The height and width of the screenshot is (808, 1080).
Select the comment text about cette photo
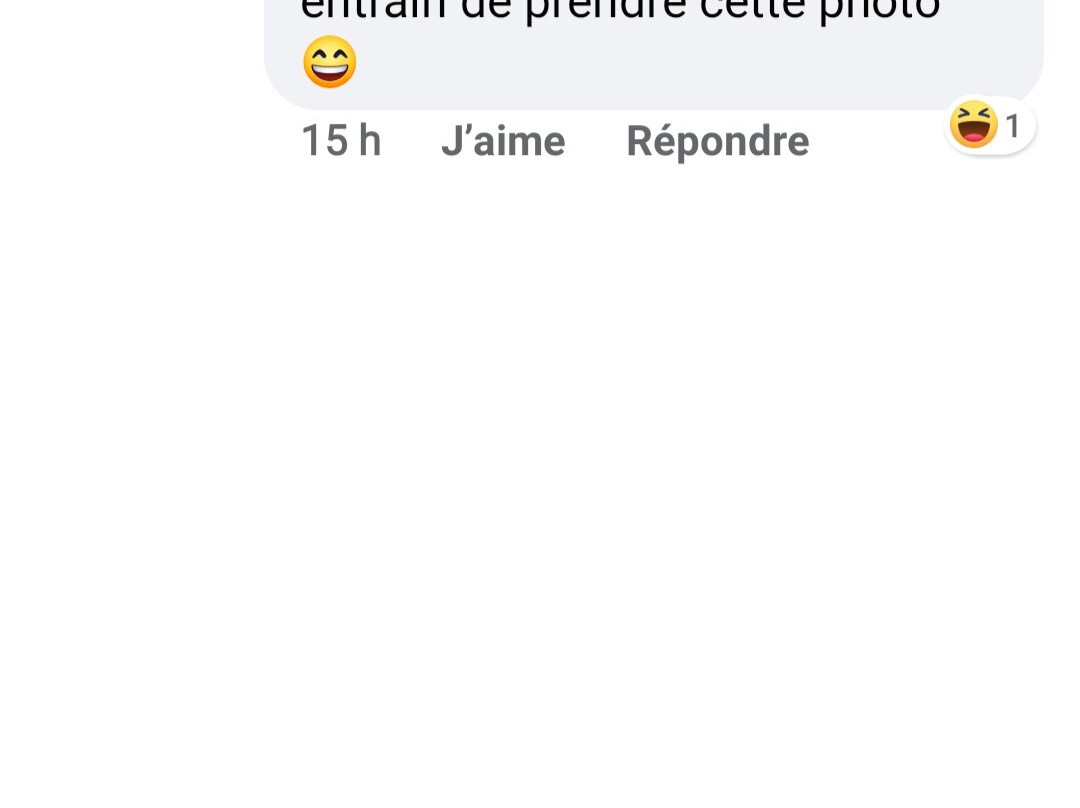[620, 10]
